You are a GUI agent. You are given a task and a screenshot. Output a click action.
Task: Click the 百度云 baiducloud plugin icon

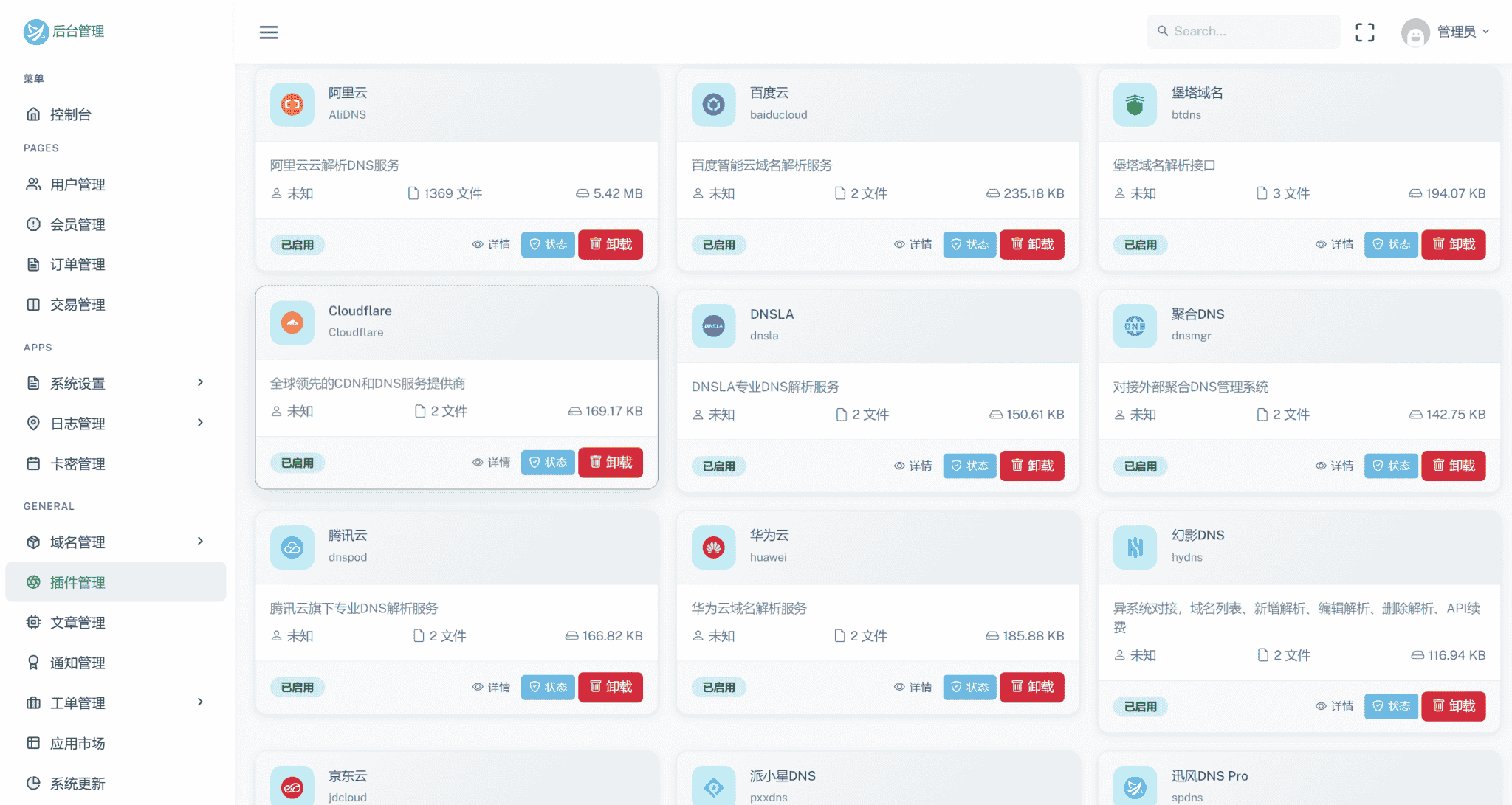tap(713, 105)
